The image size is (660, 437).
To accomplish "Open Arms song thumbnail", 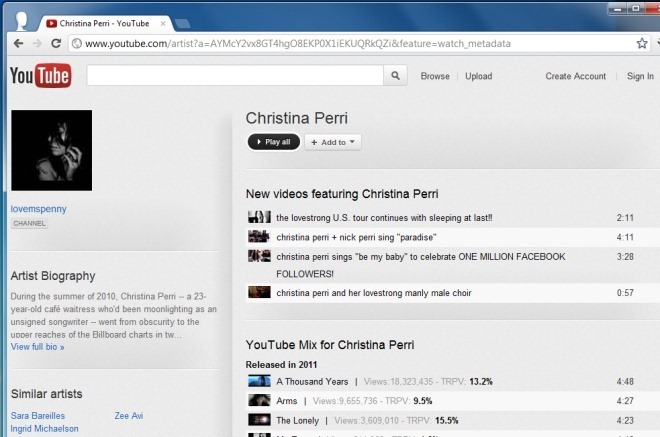I will 259,400.
